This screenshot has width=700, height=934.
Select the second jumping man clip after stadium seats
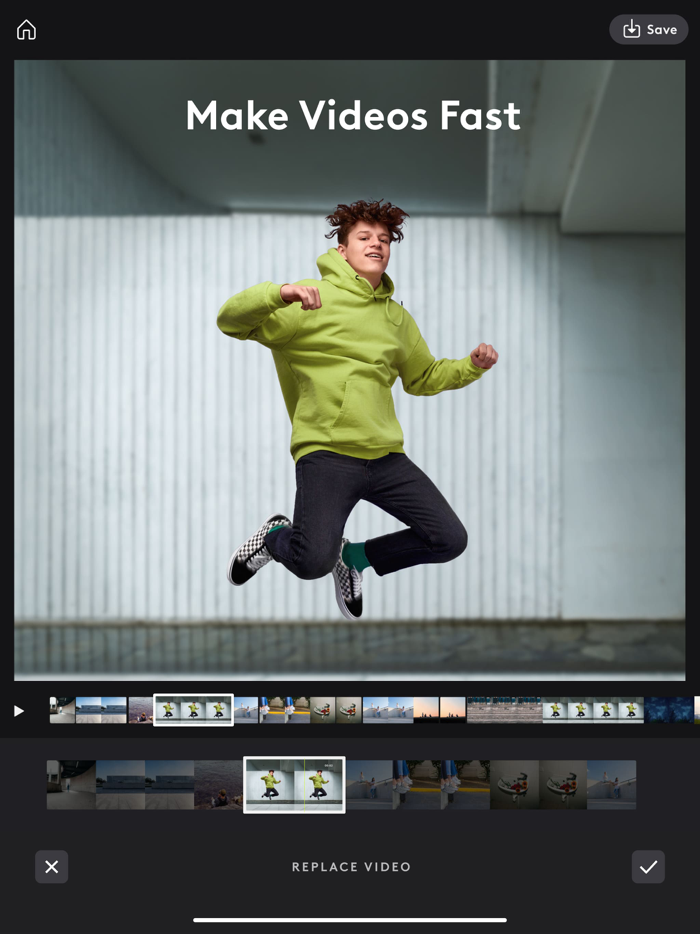[593, 710]
